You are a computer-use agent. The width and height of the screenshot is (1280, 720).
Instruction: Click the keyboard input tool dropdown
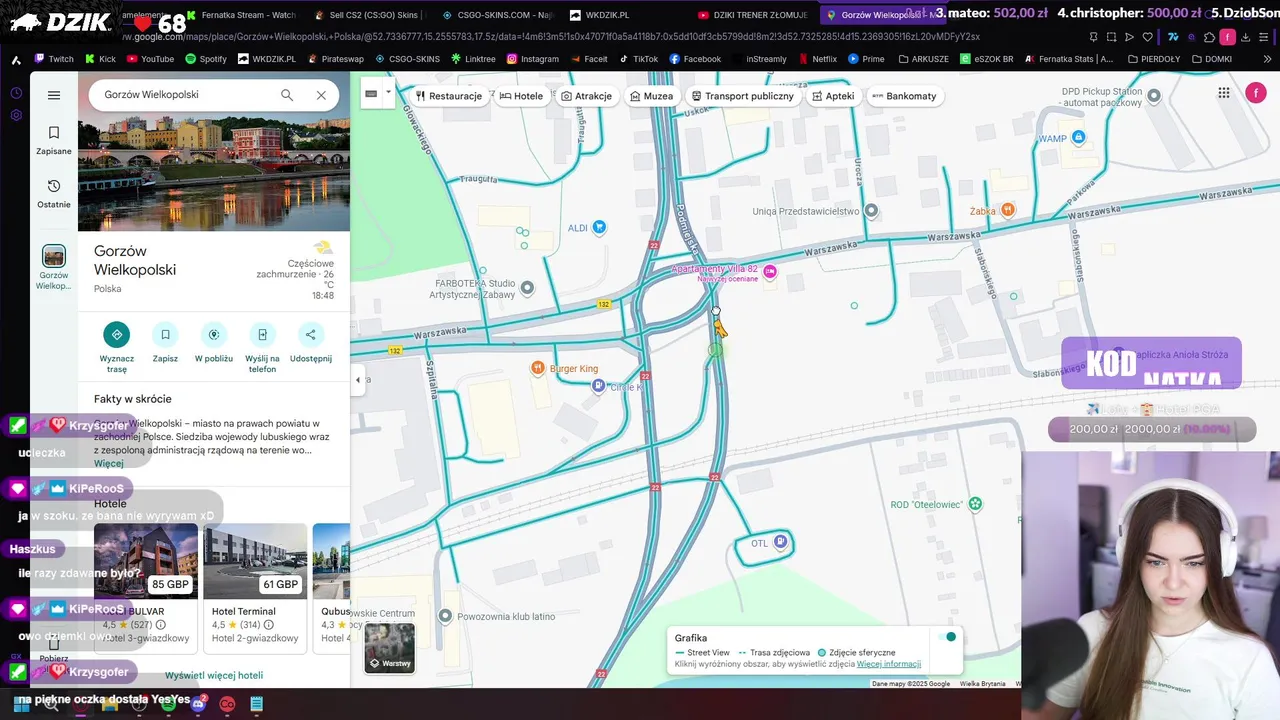[386, 93]
